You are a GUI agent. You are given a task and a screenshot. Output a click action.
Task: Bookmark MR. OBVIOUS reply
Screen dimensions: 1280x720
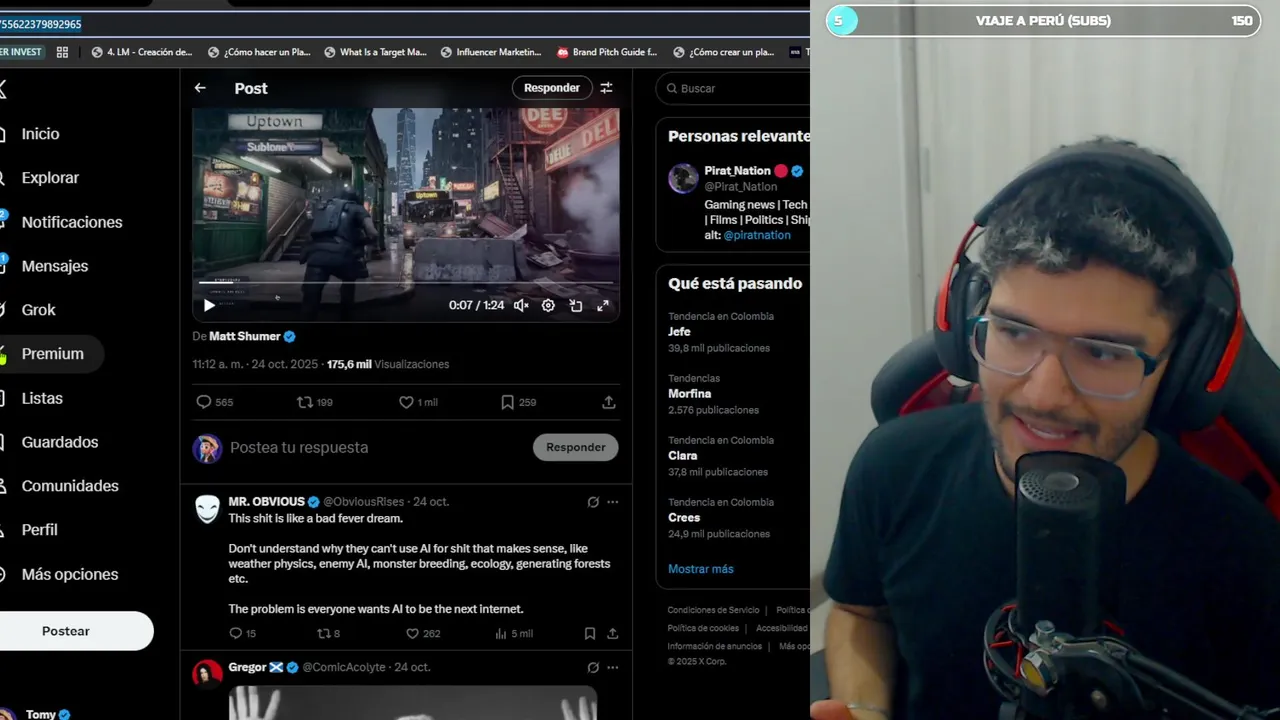tap(590, 633)
